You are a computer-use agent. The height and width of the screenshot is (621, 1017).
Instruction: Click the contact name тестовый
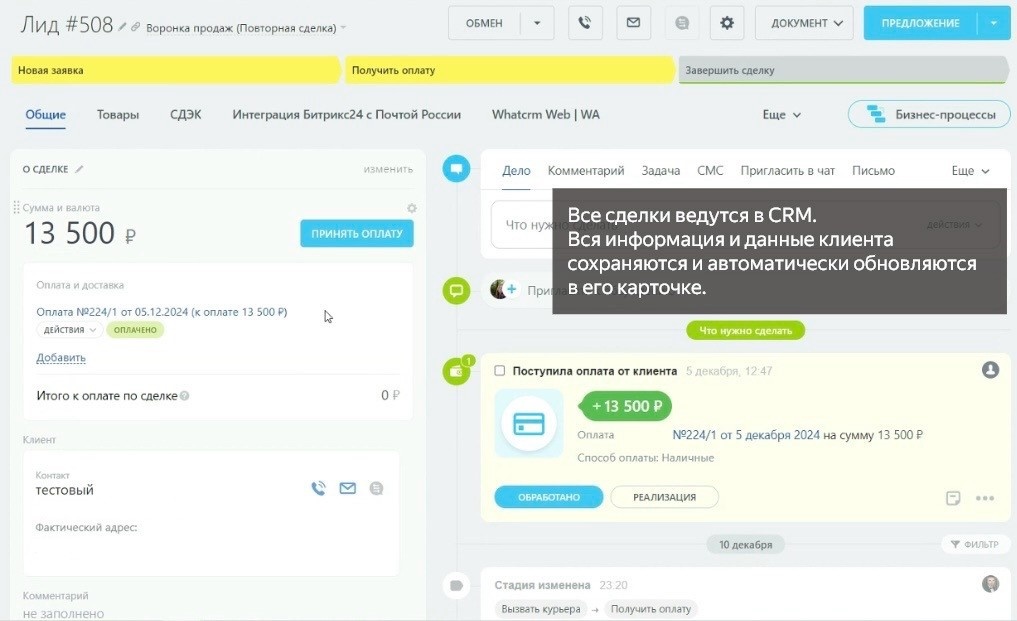point(64,490)
